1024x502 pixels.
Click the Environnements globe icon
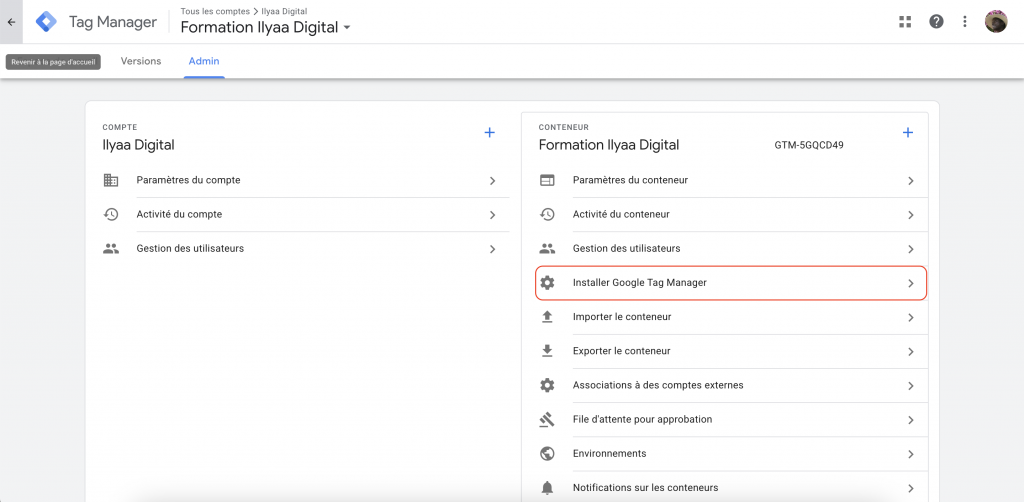coord(547,453)
